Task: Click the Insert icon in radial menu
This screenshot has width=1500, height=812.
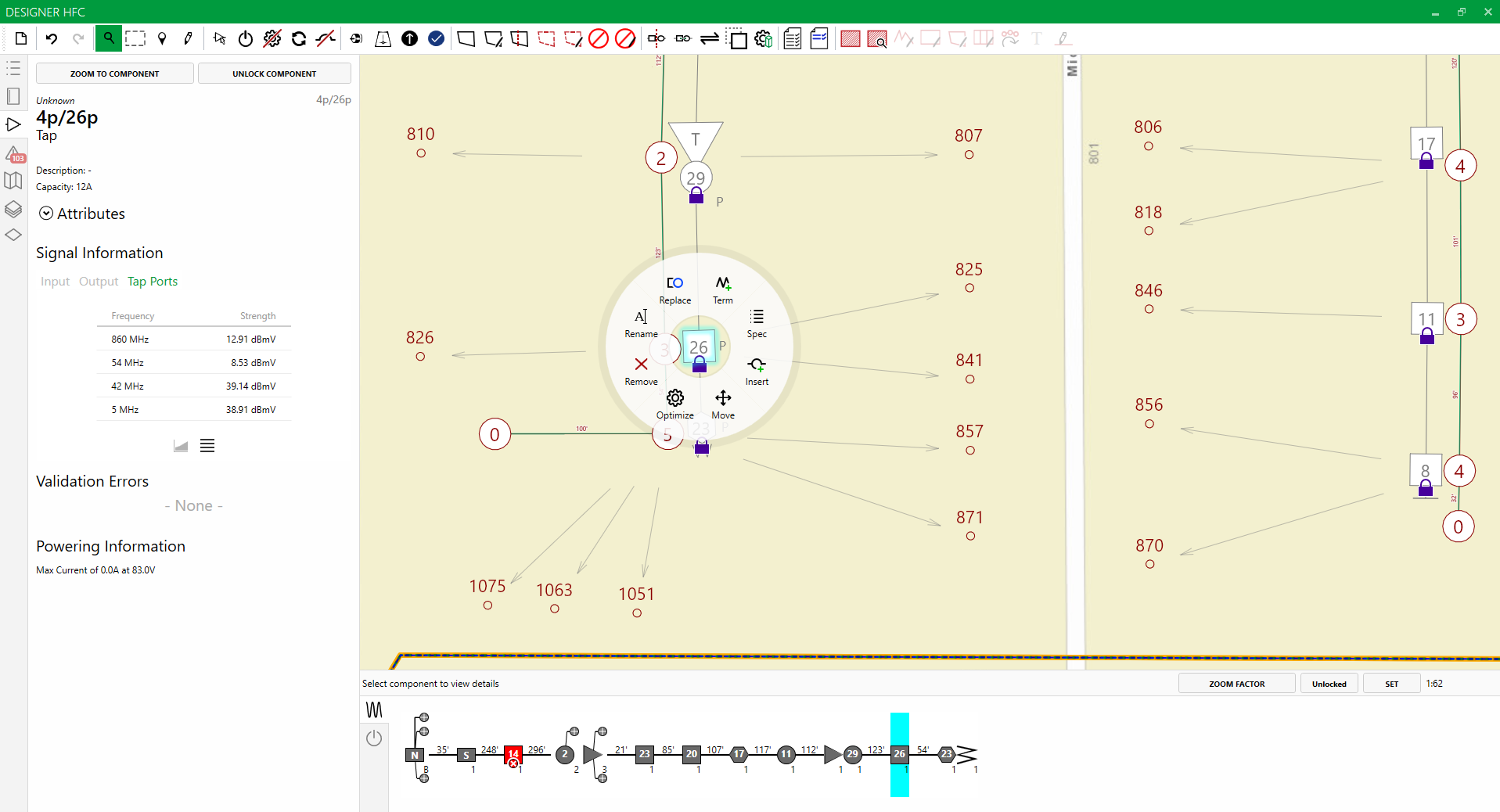Action: (757, 370)
